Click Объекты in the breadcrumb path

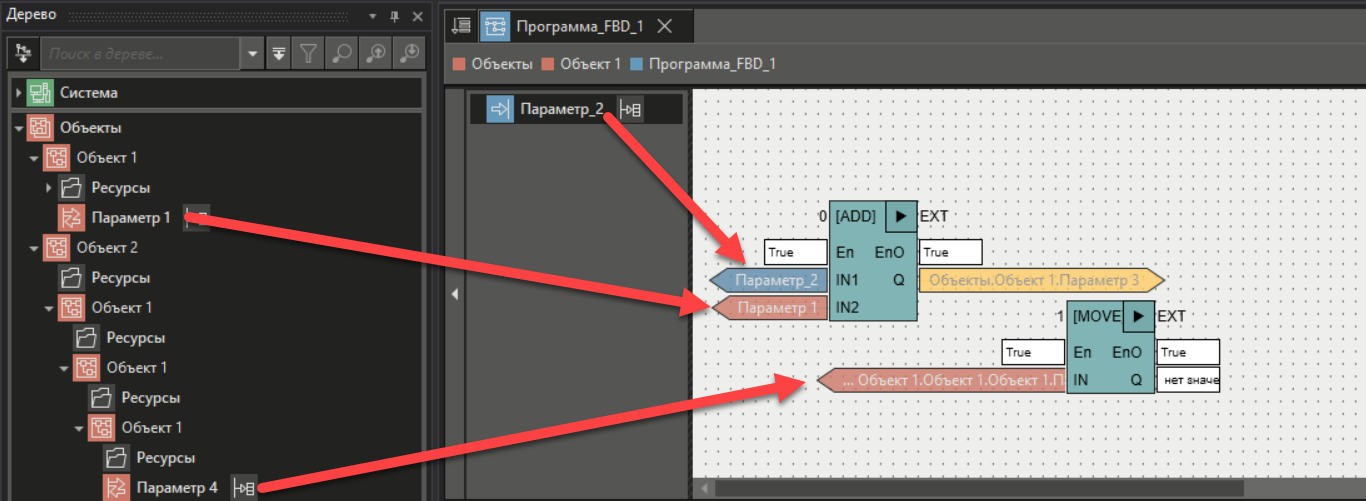(x=501, y=64)
